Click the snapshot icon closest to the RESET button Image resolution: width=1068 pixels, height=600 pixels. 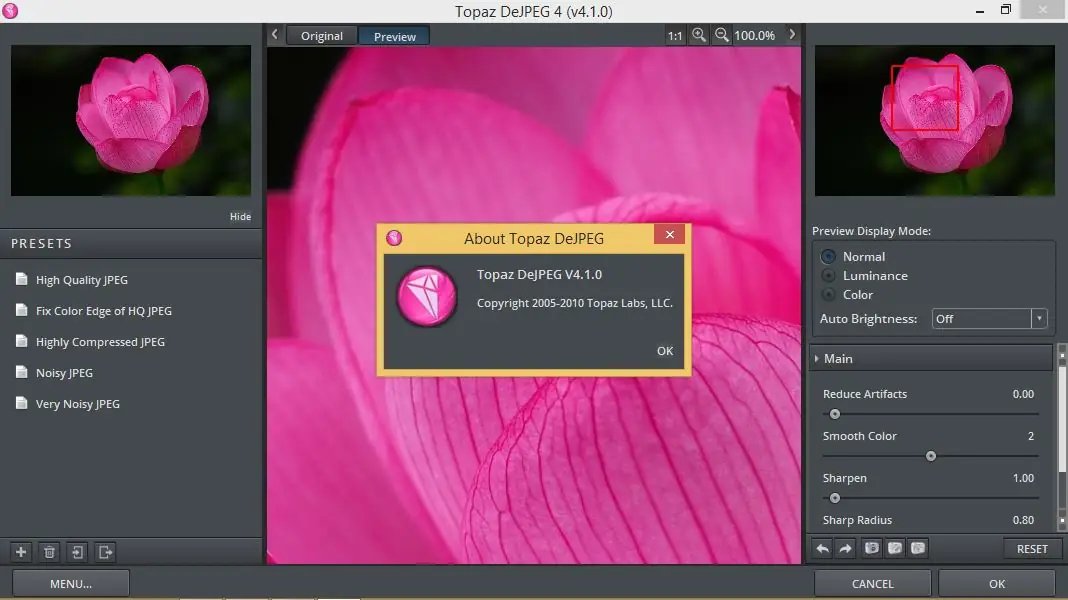point(918,548)
